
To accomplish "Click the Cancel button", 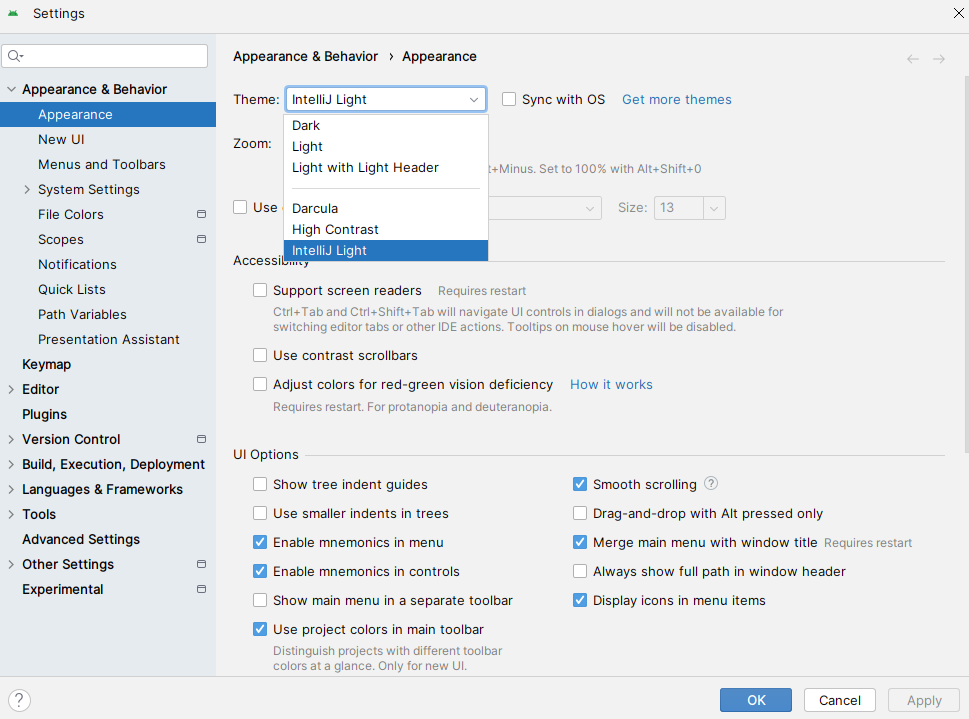I will 839,700.
